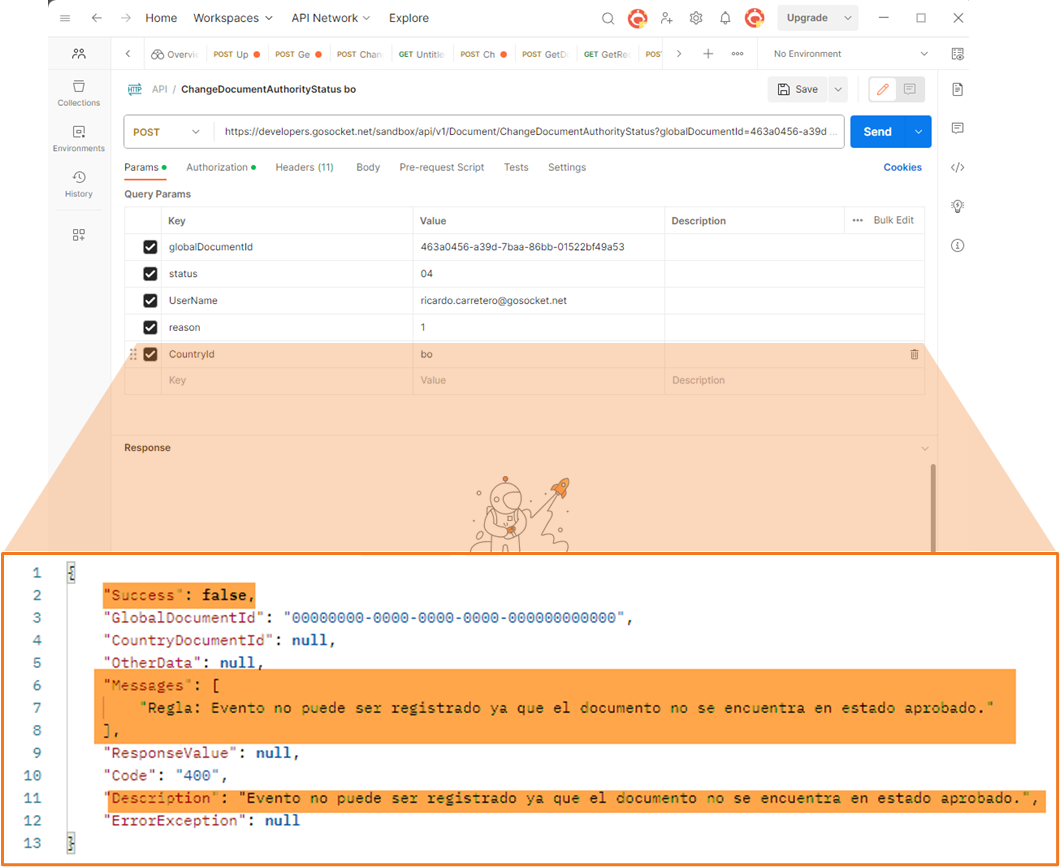
Task: Switch to the Settings tab
Action: (567, 168)
